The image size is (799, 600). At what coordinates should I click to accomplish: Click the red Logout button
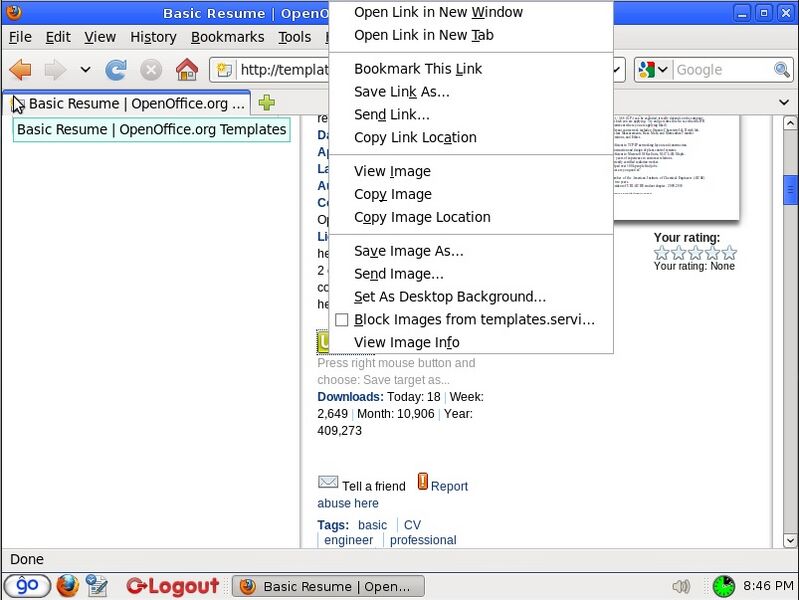[173, 586]
